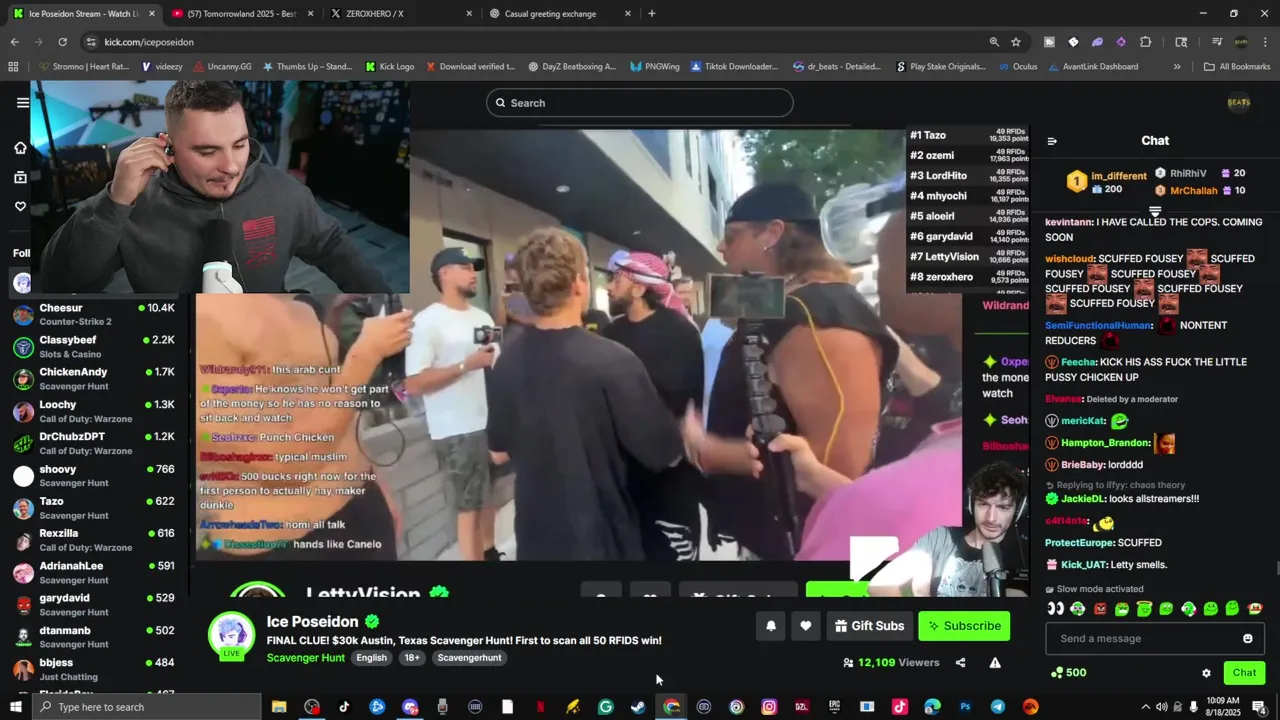Open a new browser tab

tap(652, 14)
